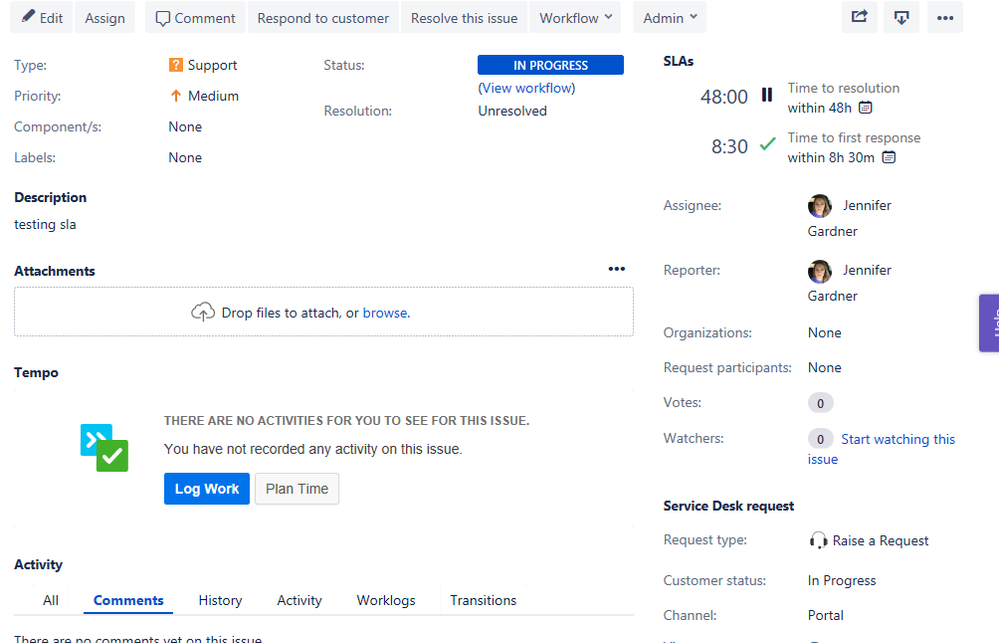Open the Attachments options ellipsis
Screen dimensions: 999x643
(617, 269)
